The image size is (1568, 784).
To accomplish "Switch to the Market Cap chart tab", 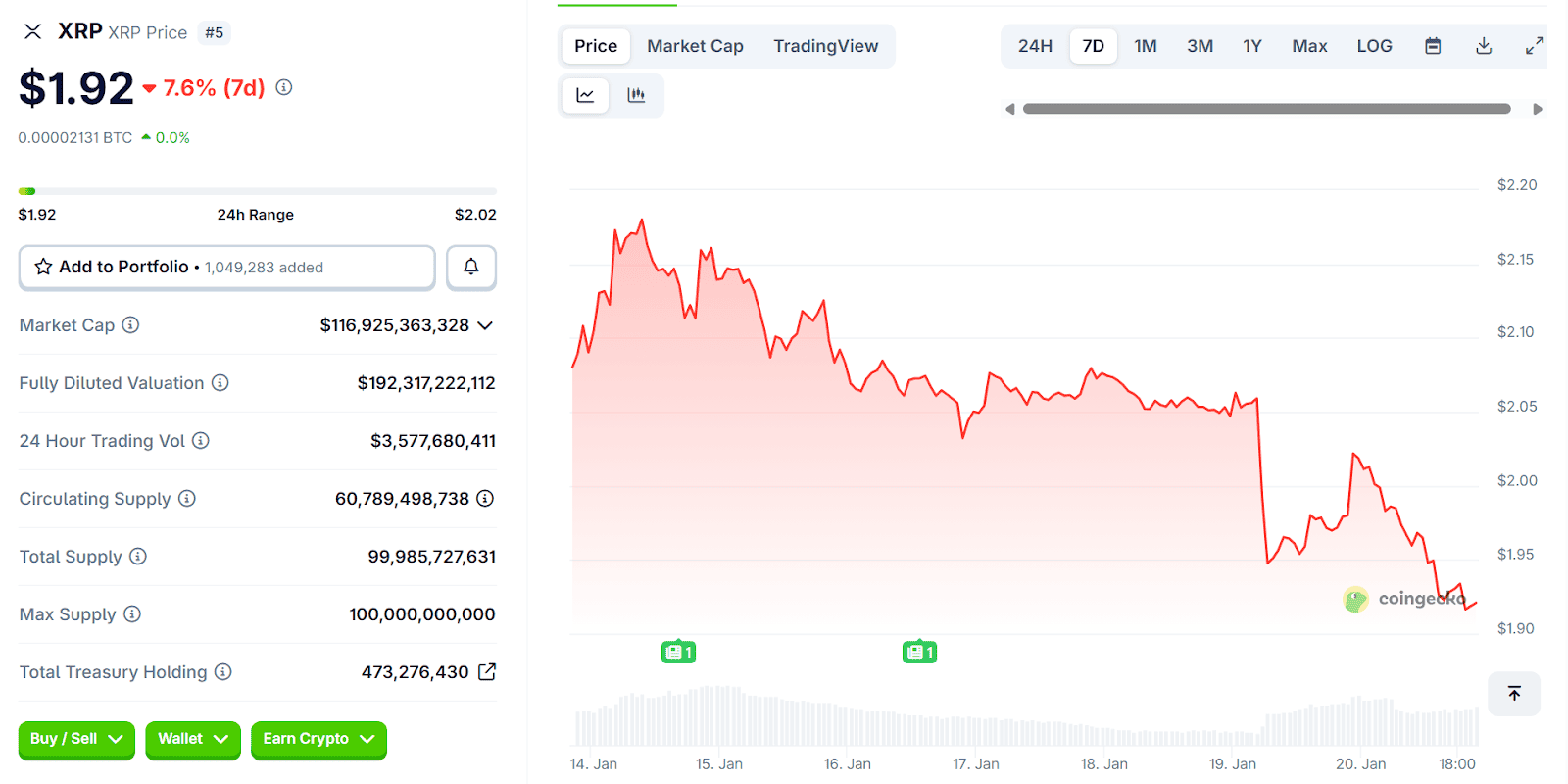I will 695,46.
